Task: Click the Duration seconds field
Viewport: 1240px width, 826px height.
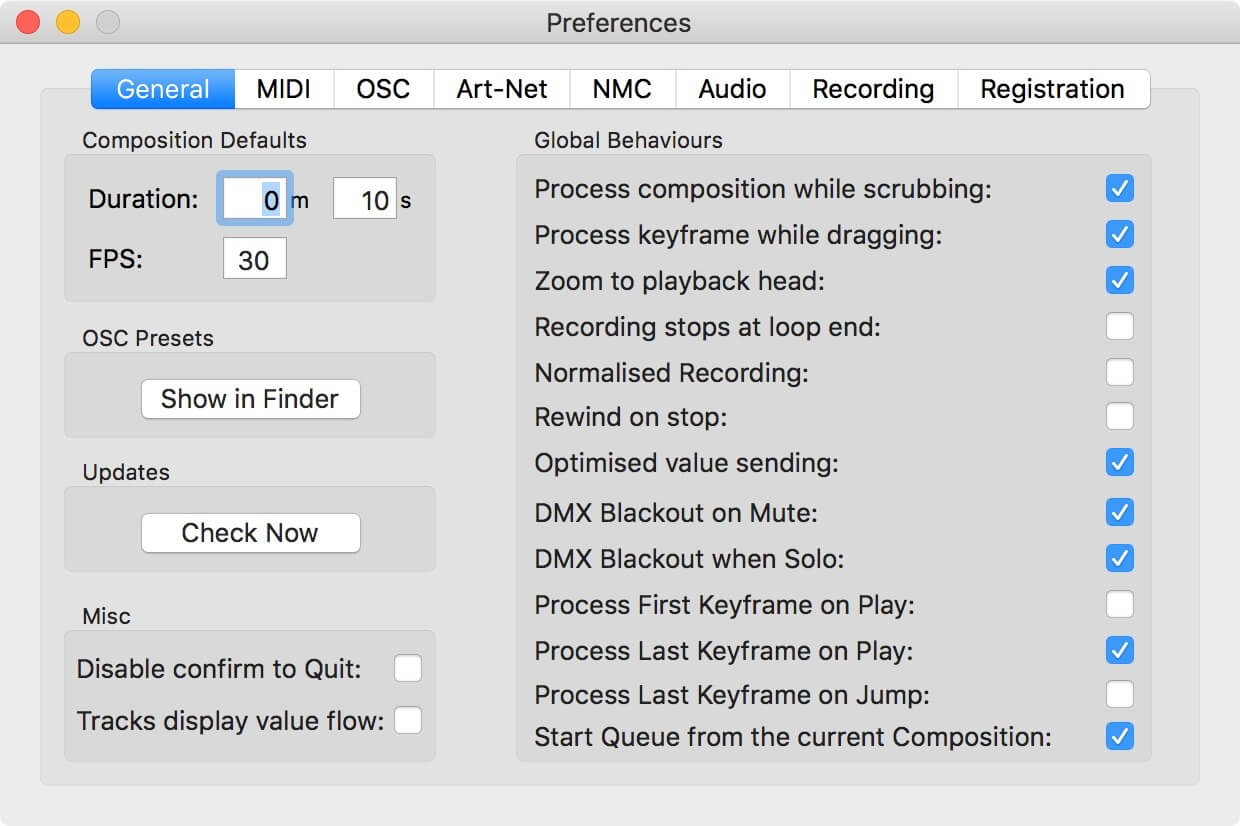Action: click(x=365, y=199)
